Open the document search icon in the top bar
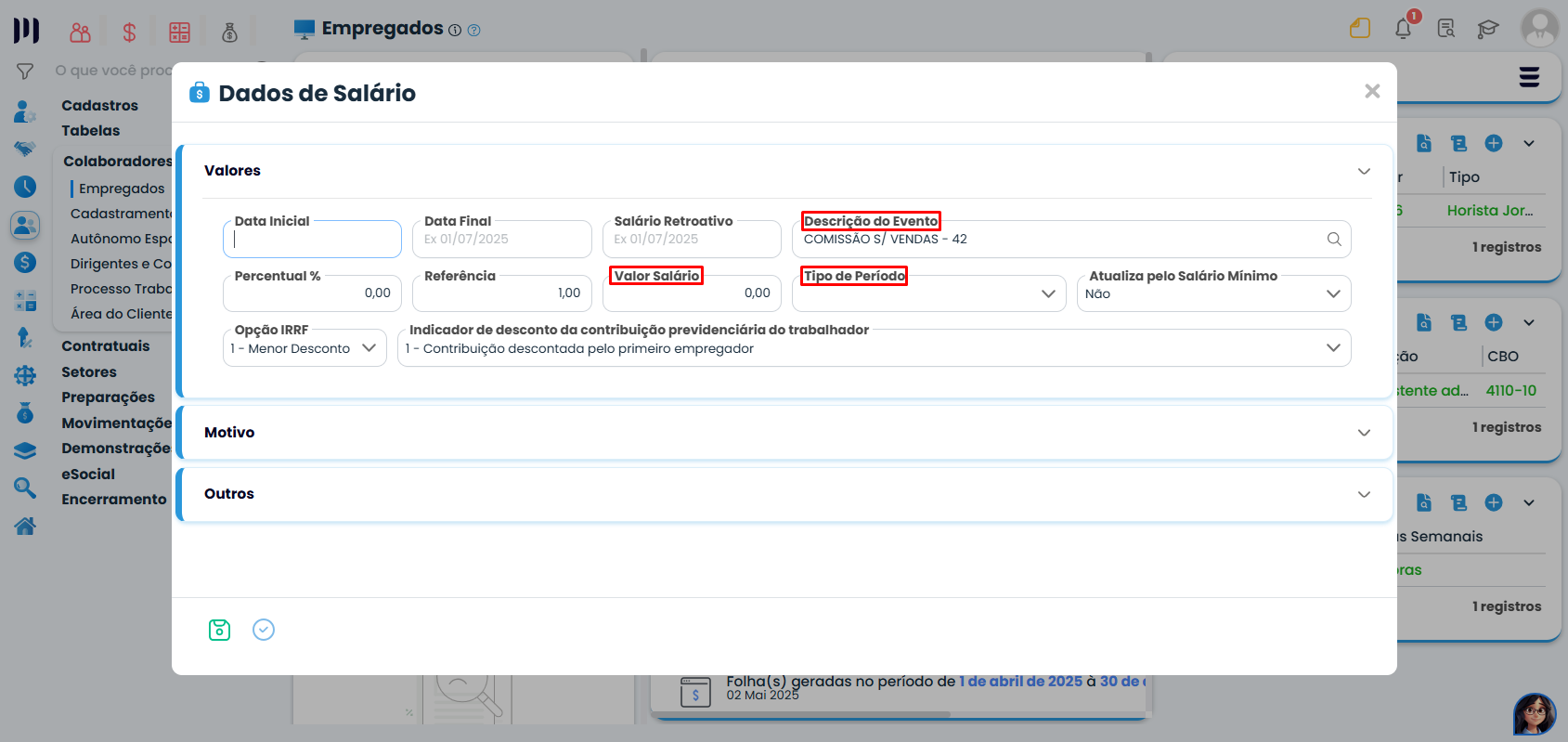The width and height of the screenshot is (1568, 742). point(1446,29)
